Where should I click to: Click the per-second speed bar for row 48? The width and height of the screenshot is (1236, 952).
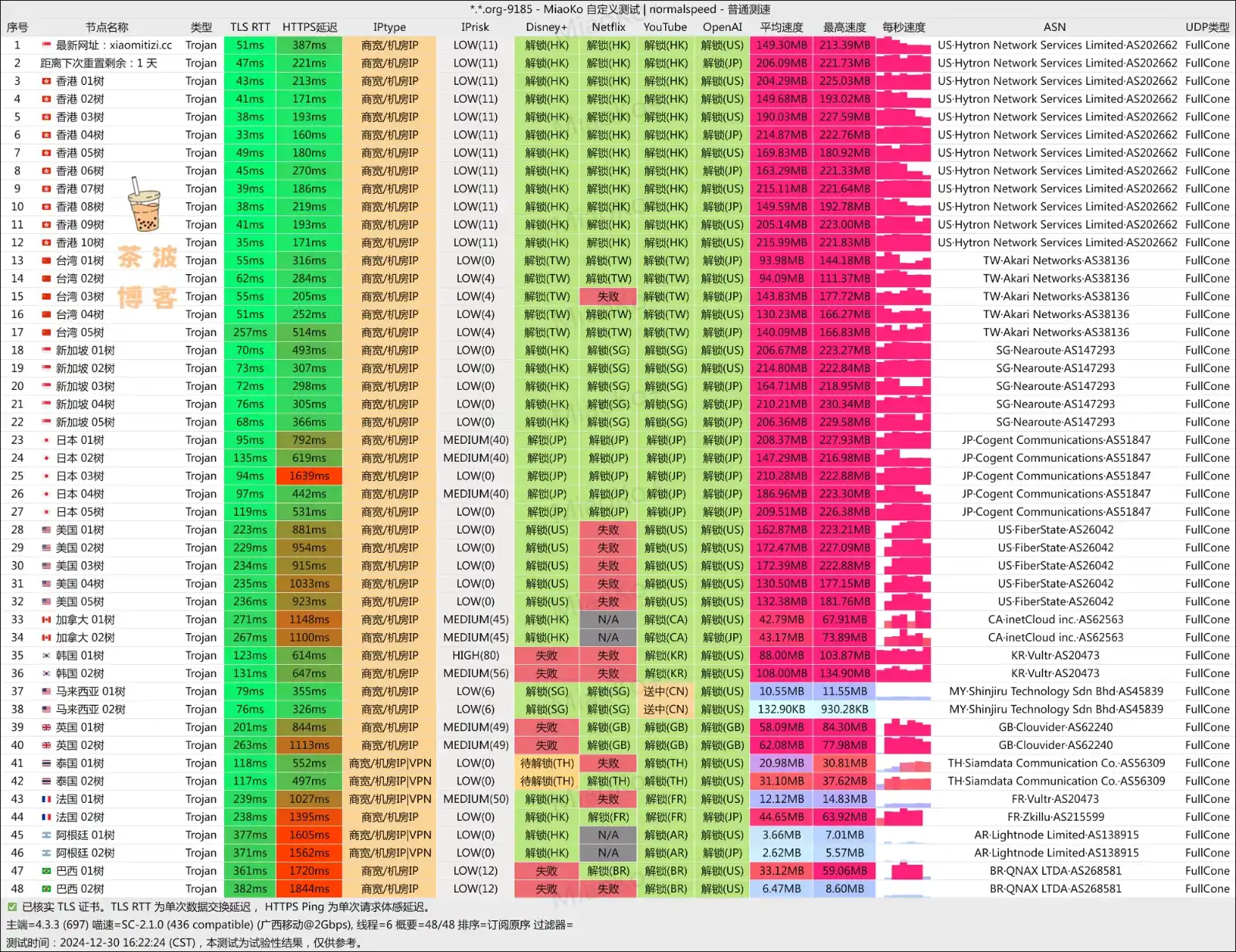[903, 889]
